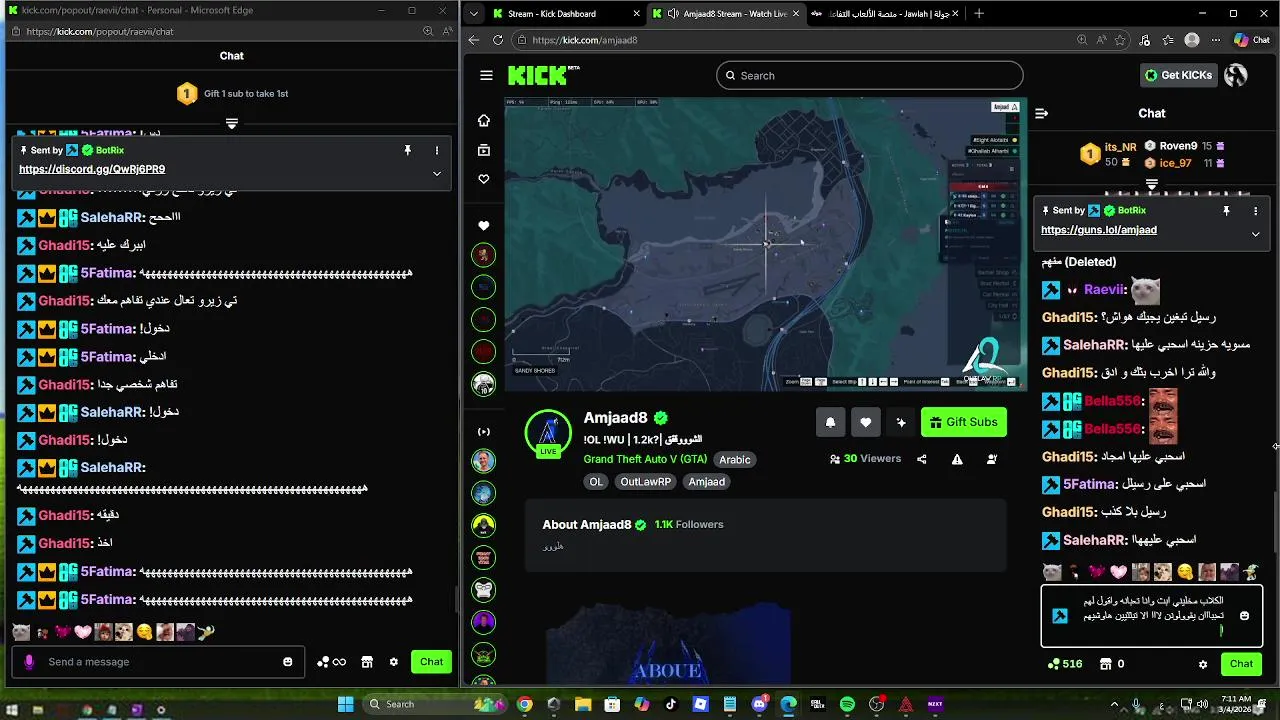Send message with main chat's Chat button
This screenshot has height=720, width=1280.
[1241, 664]
